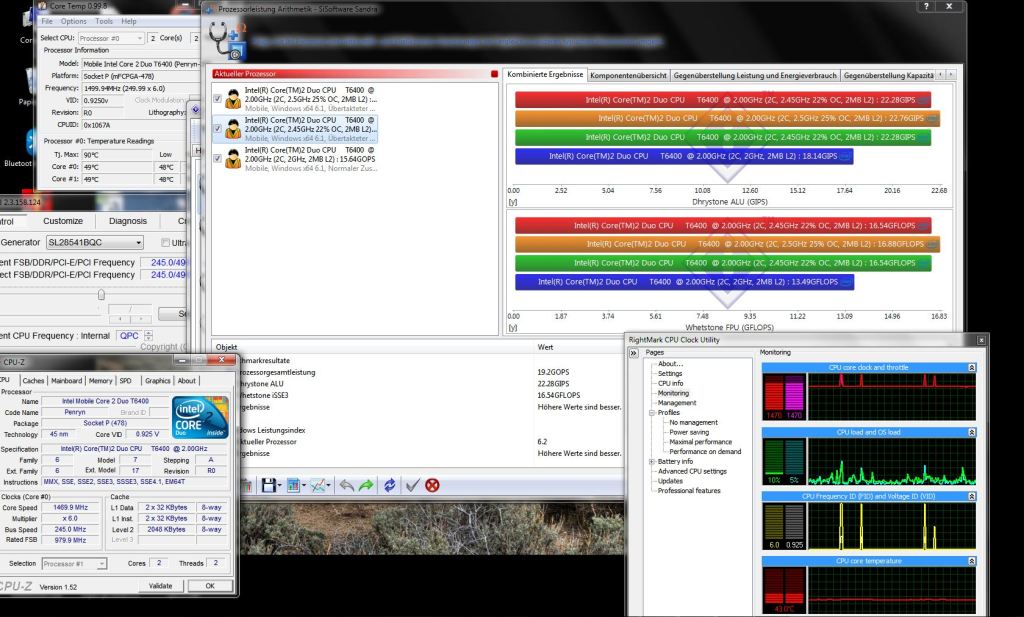Screen dimensions: 1024x617
Task: Click the stethoscope icon in Sandra header
Action: click(227, 40)
